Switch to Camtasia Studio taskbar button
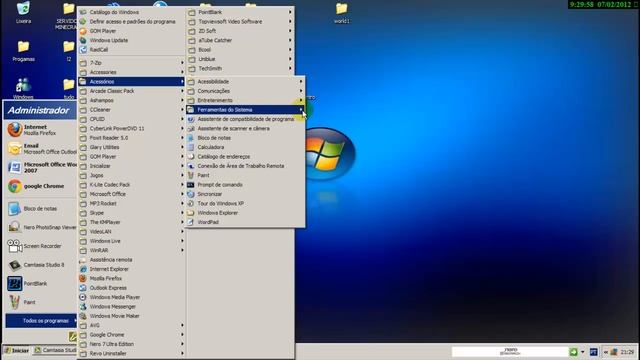The height and width of the screenshot is (360, 640). (x=55, y=351)
